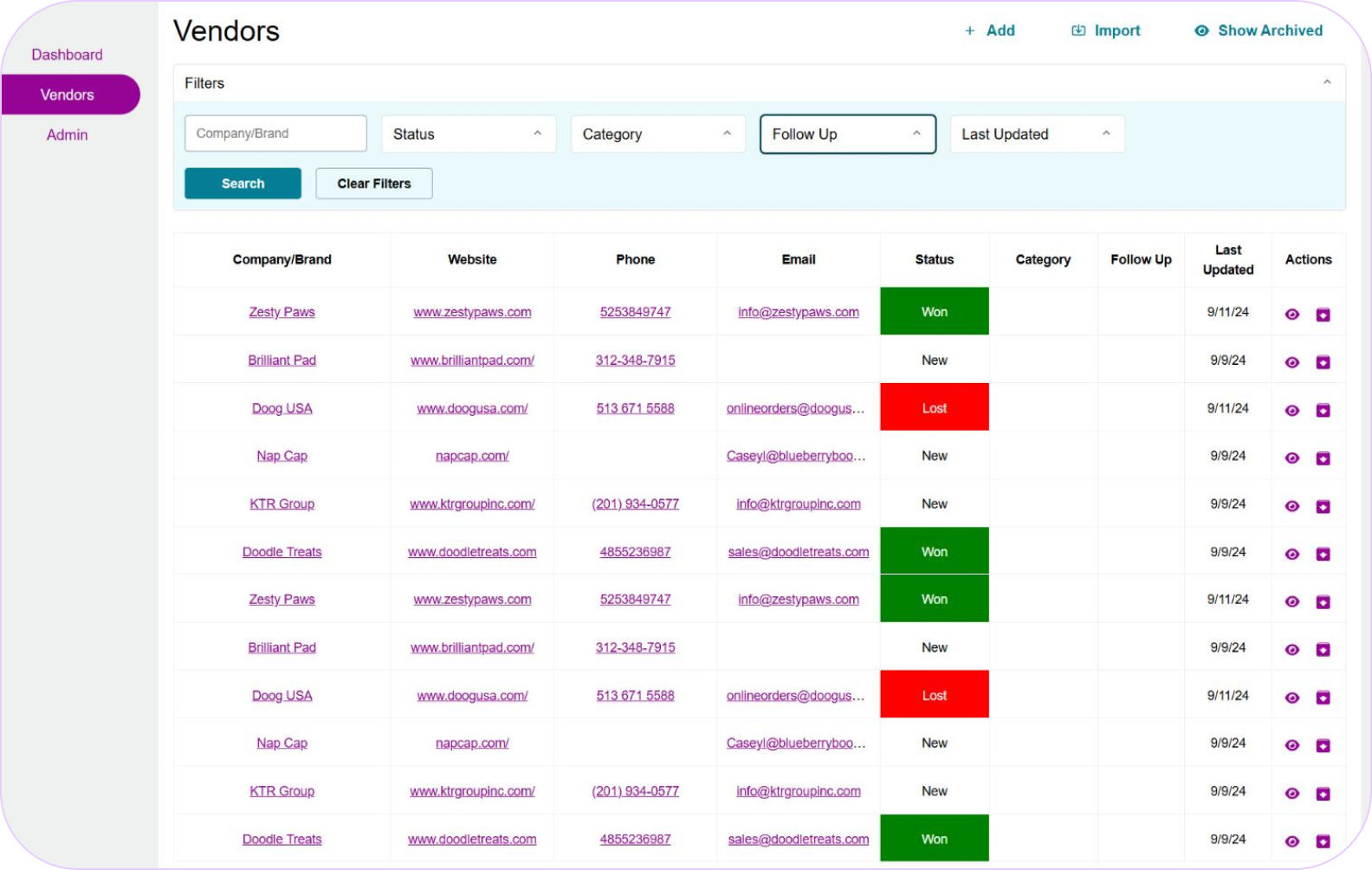Click archive icon in bottom Doodle Treats row
This screenshot has height=870, width=1372.
click(1323, 841)
